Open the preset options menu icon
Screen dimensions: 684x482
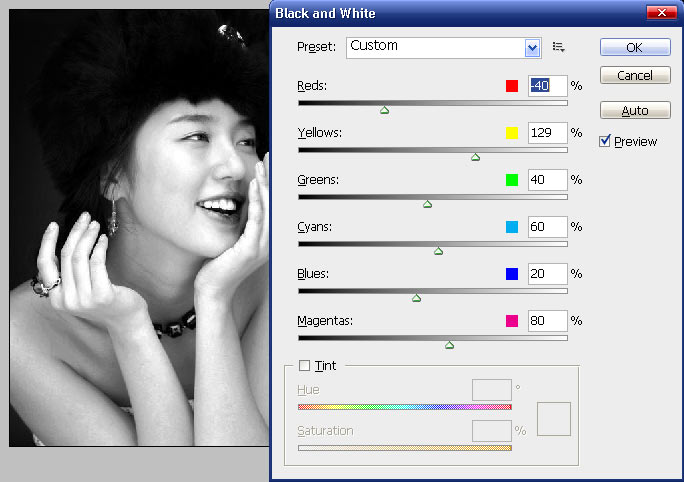(x=558, y=47)
